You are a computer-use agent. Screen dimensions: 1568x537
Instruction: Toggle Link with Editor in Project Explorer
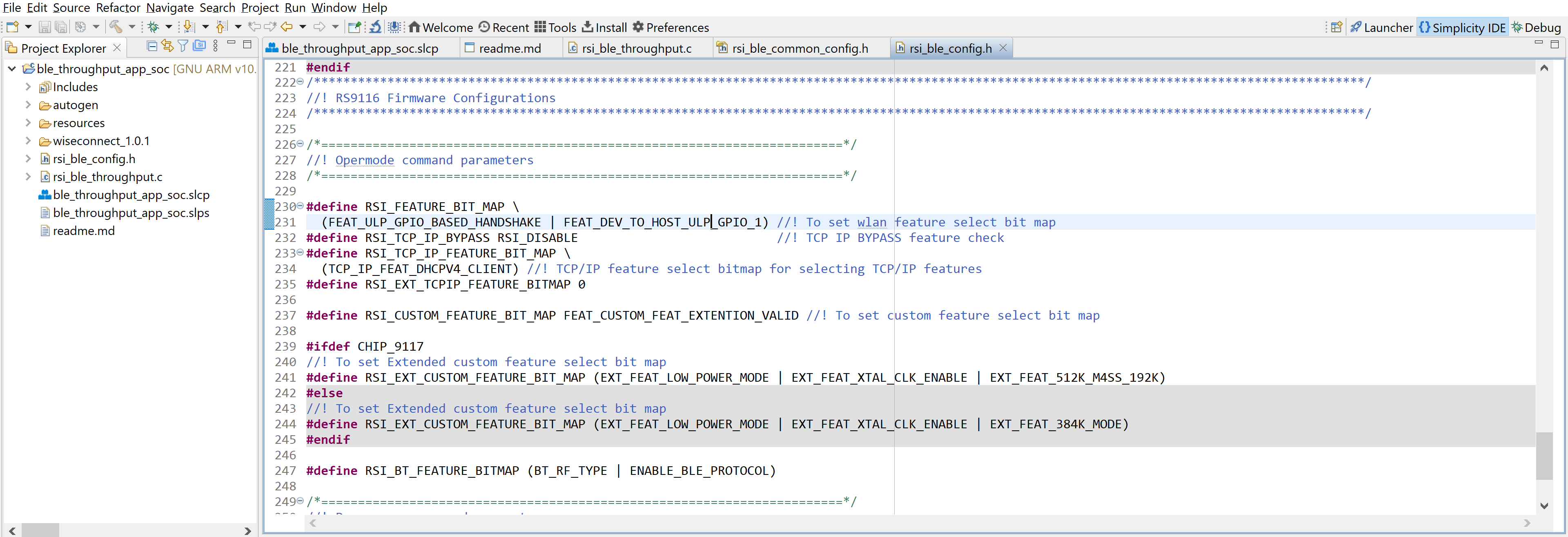click(167, 47)
